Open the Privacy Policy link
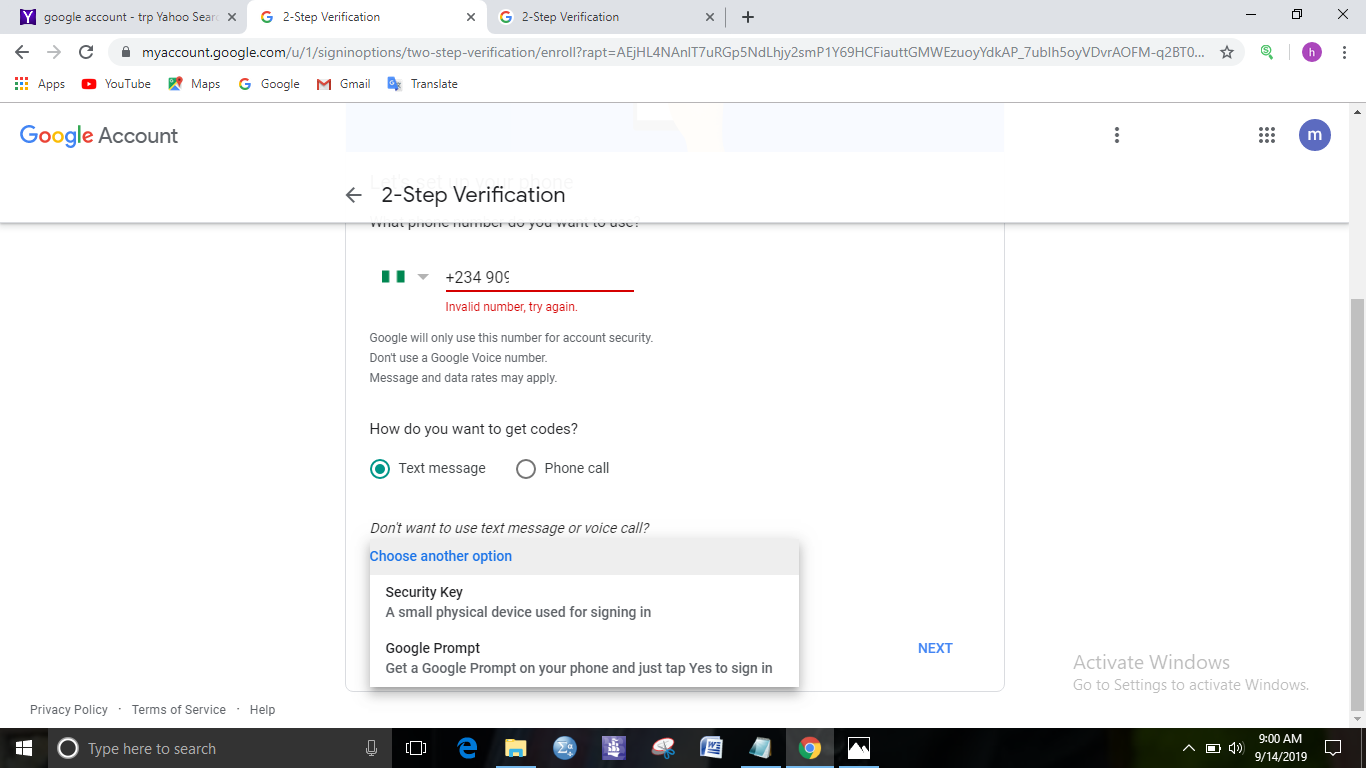Image resolution: width=1366 pixels, height=768 pixels. pyautogui.click(x=69, y=709)
